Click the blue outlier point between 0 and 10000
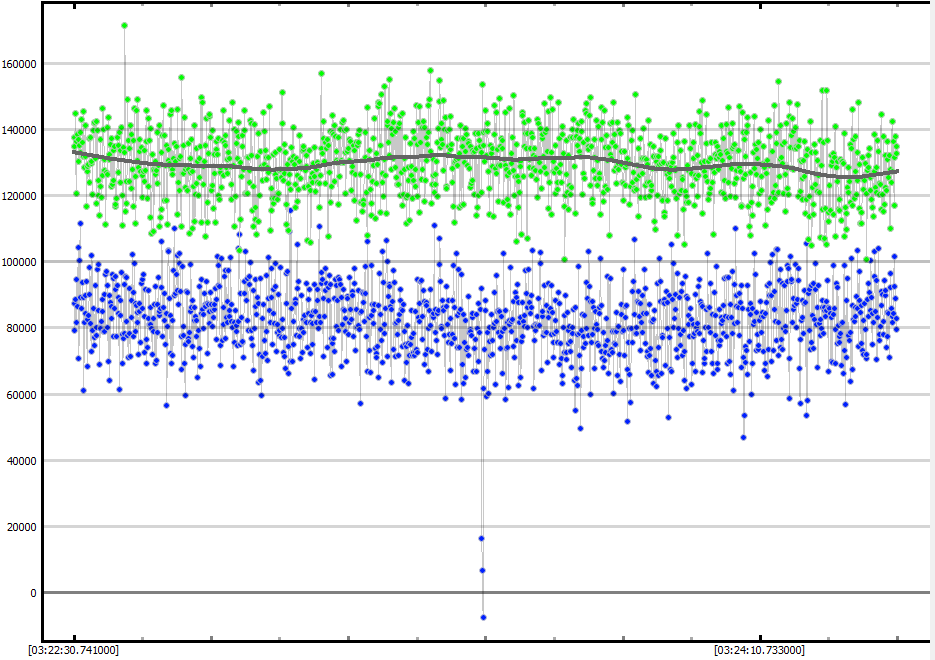935x660 pixels. click(x=482, y=571)
